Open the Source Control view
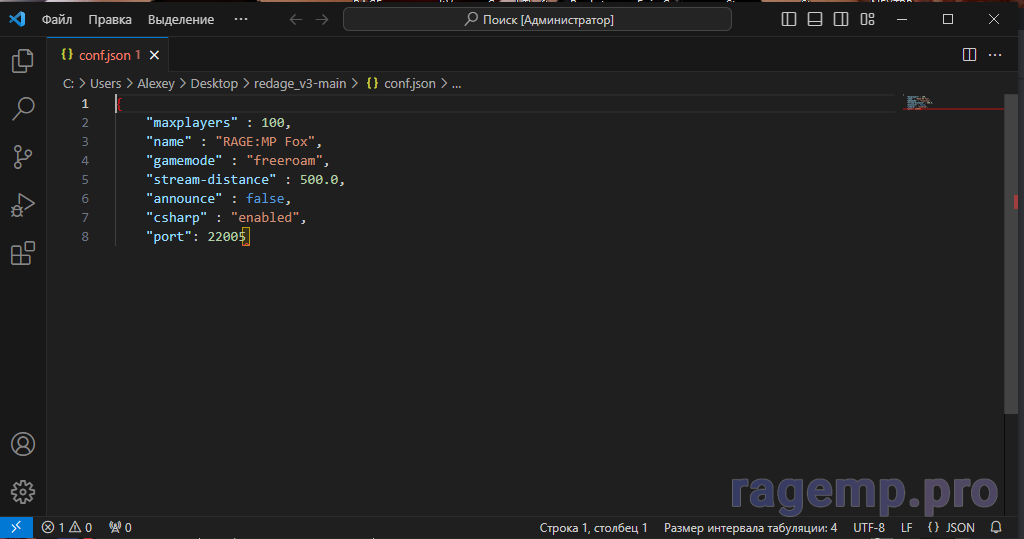Image resolution: width=1024 pixels, height=539 pixels. 22,157
